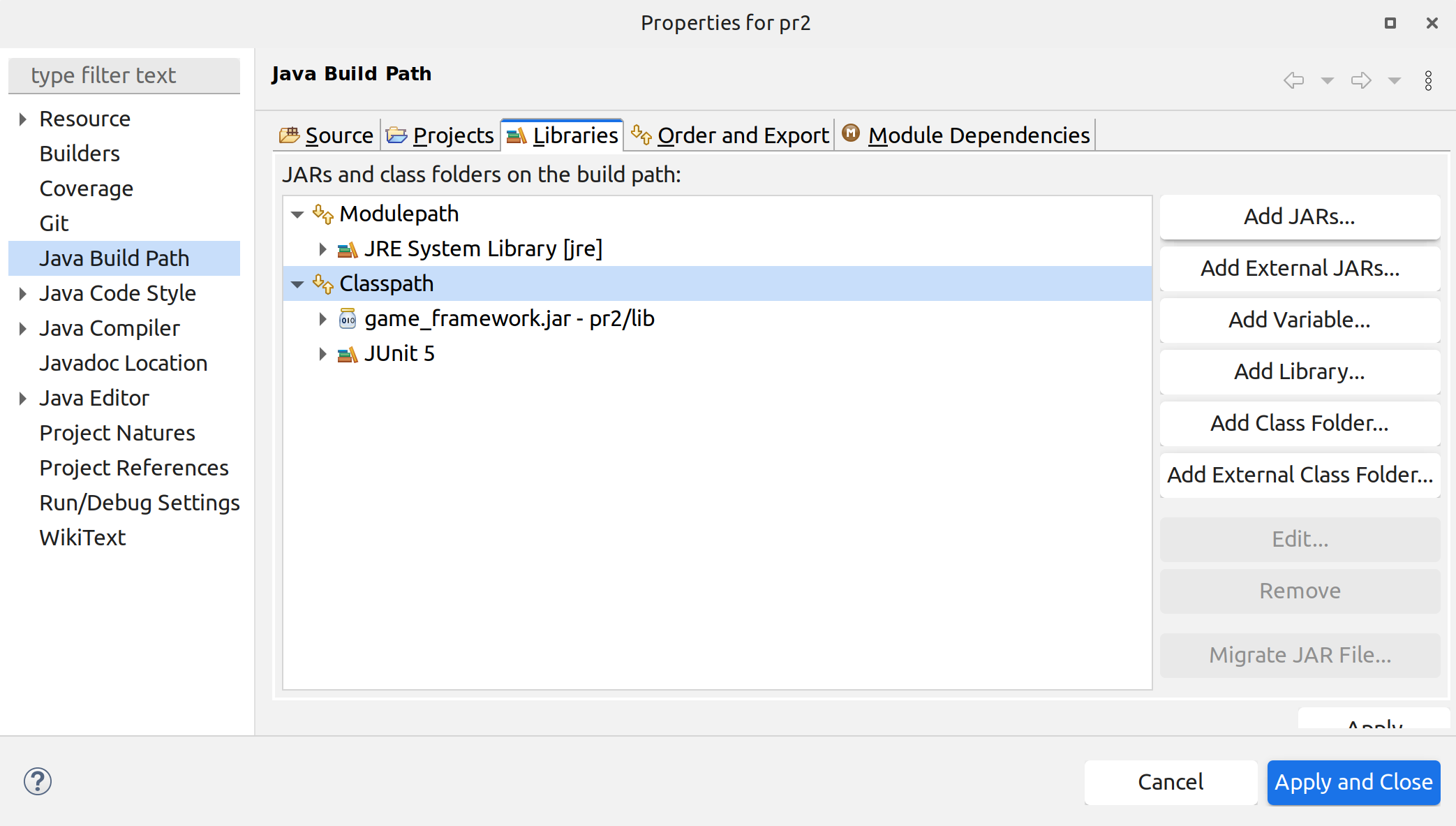Expand the Resource category in sidebar
The height and width of the screenshot is (826, 1456).
point(22,119)
